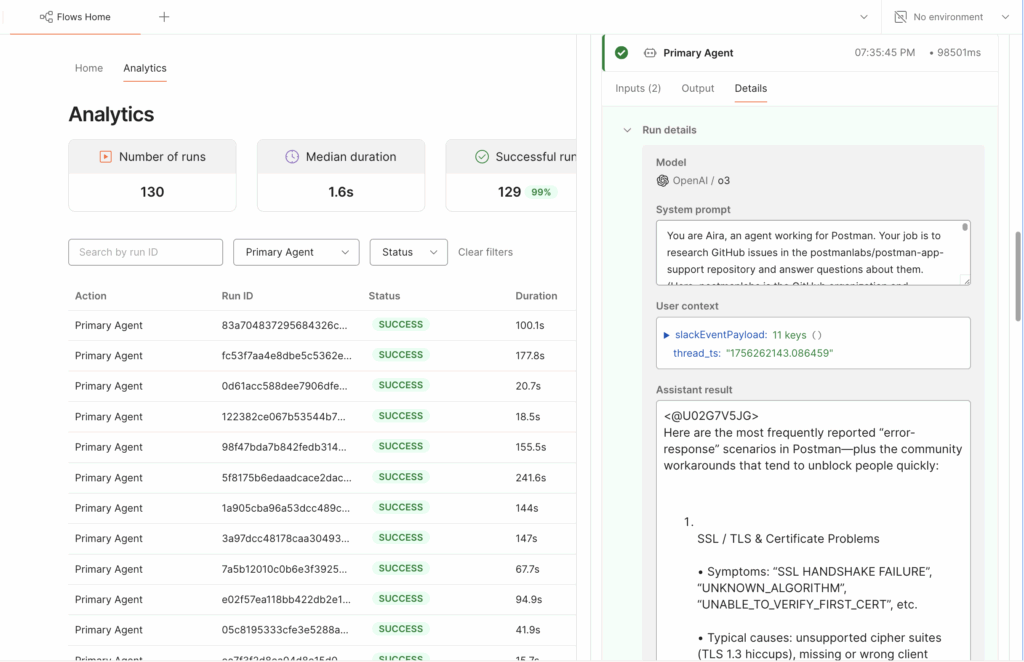Collapse the Run details section
Screen dimensions: 1024x662
(627, 130)
